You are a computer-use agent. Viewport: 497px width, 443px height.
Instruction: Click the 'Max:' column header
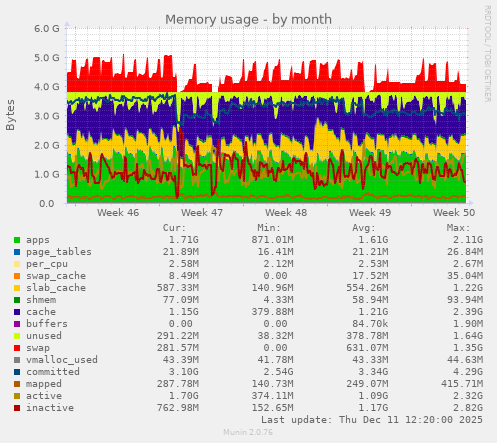(x=458, y=228)
